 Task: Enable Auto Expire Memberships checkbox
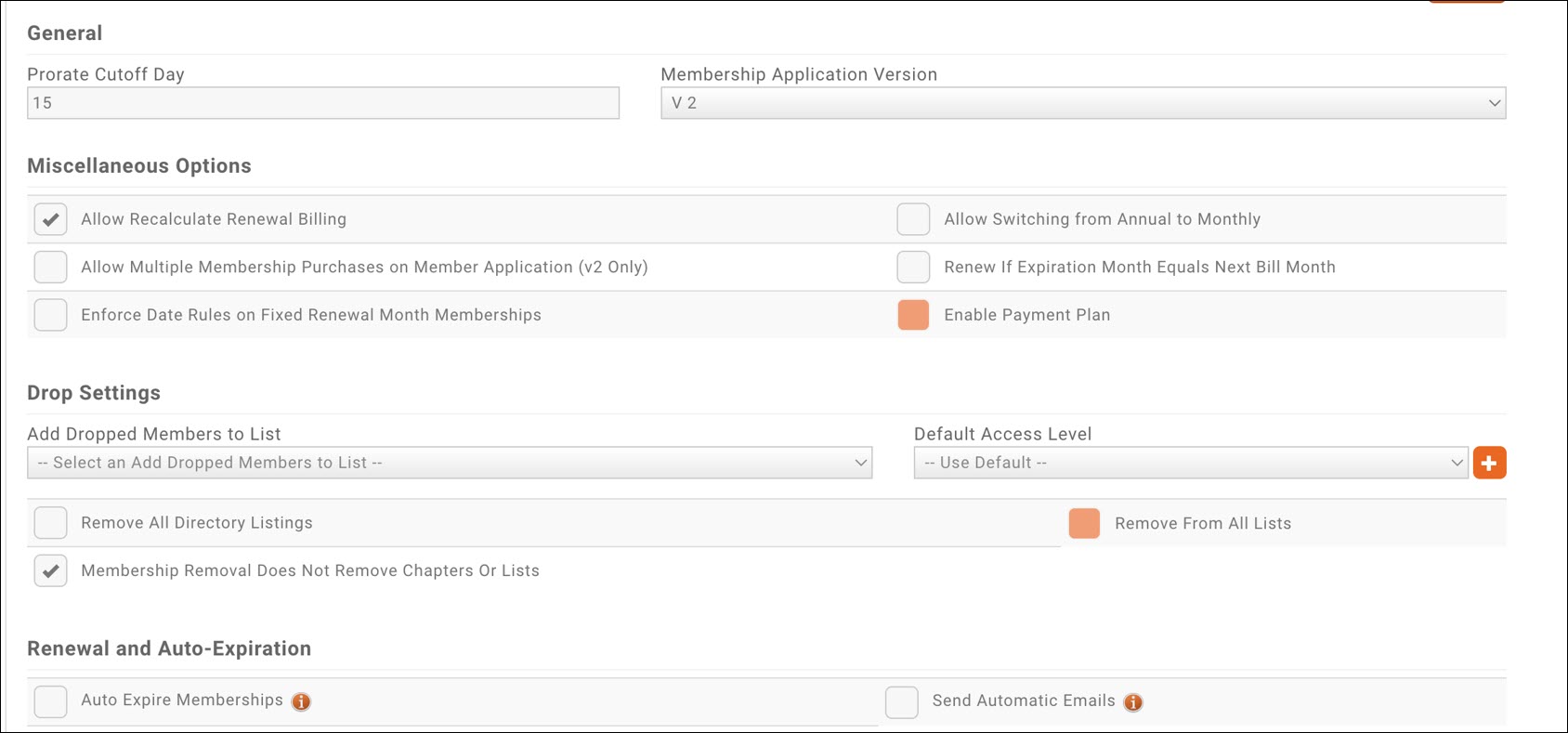click(x=51, y=701)
